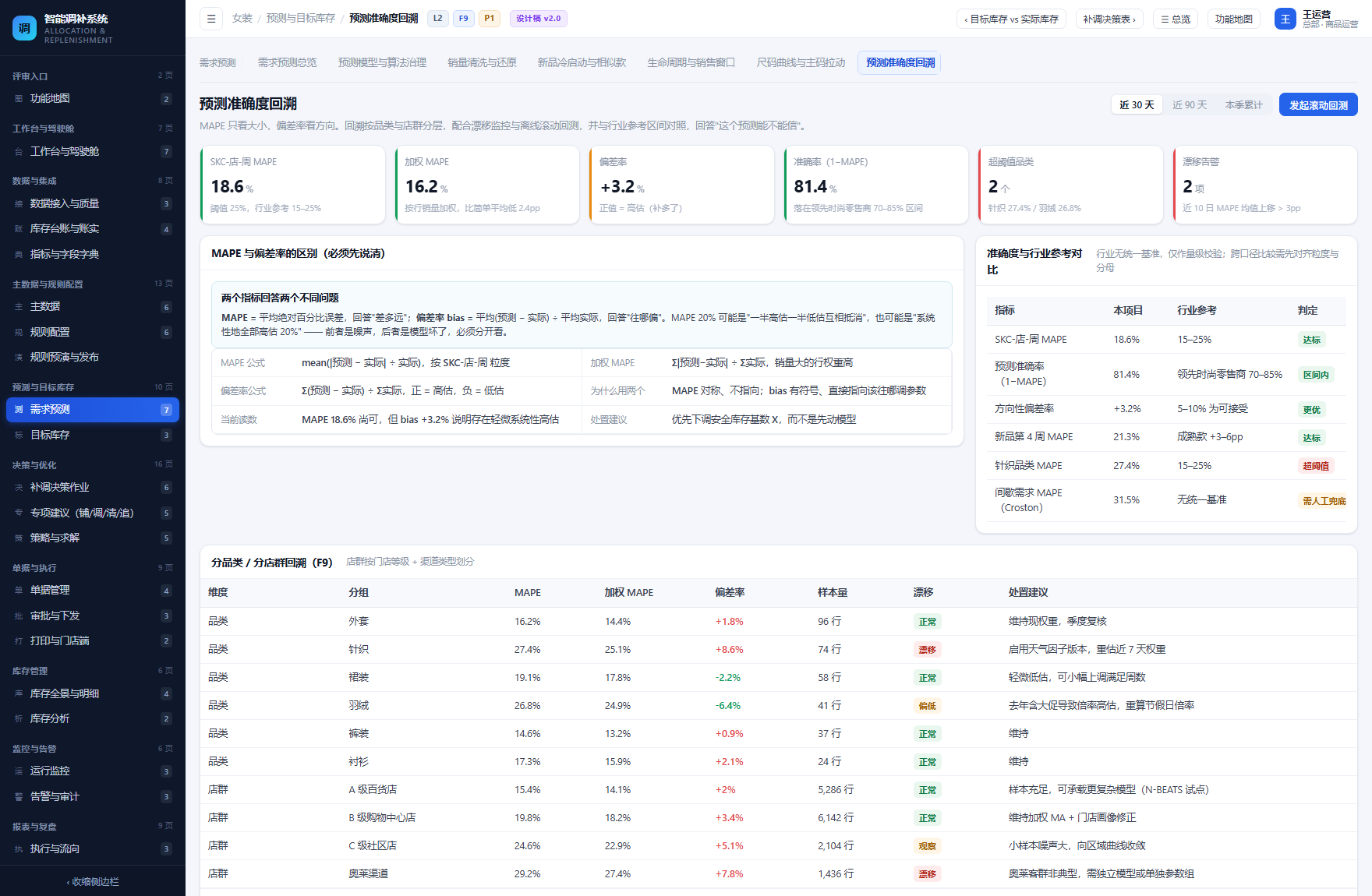
Task: Click the 超阈值 badge for 针织品类 MAPE
Action: point(1316,466)
